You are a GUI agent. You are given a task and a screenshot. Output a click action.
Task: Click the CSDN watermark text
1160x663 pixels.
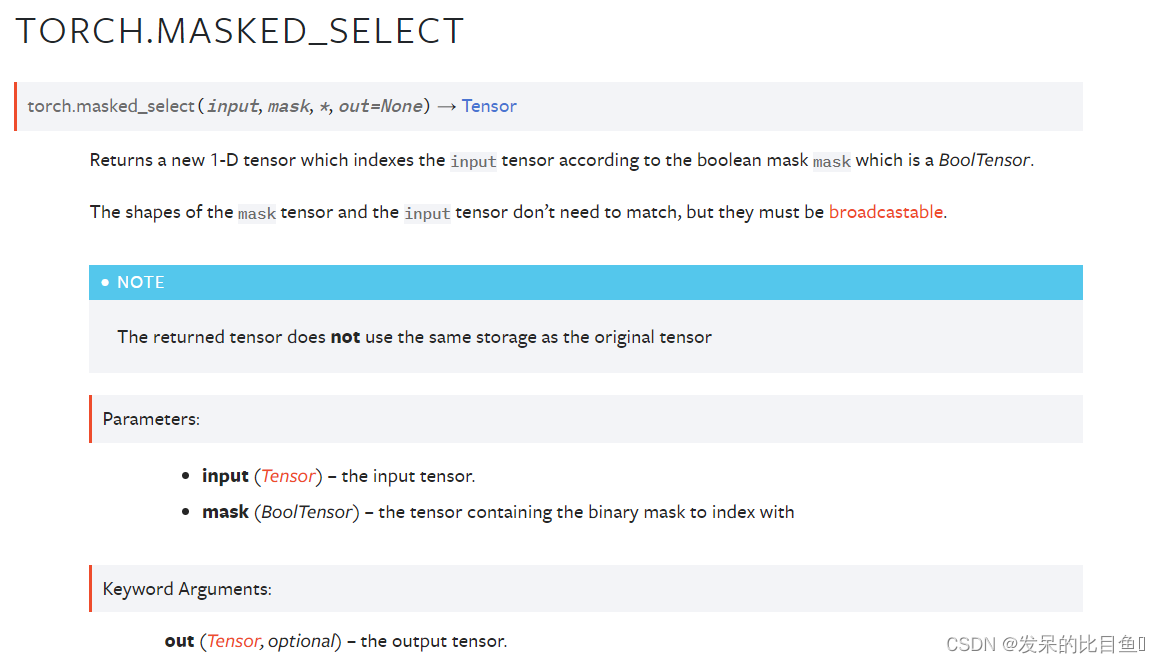click(x=1045, y=644)
